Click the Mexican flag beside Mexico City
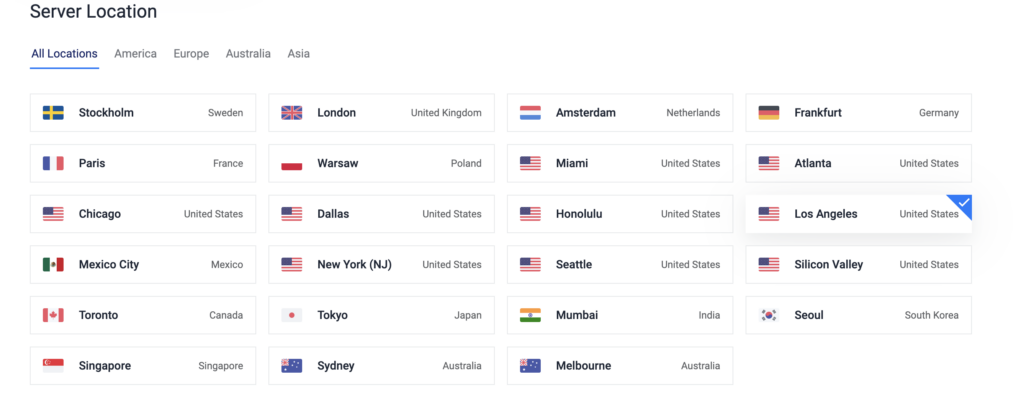The height and width of the screenshot is (411, 1024). tap(53, 265)
